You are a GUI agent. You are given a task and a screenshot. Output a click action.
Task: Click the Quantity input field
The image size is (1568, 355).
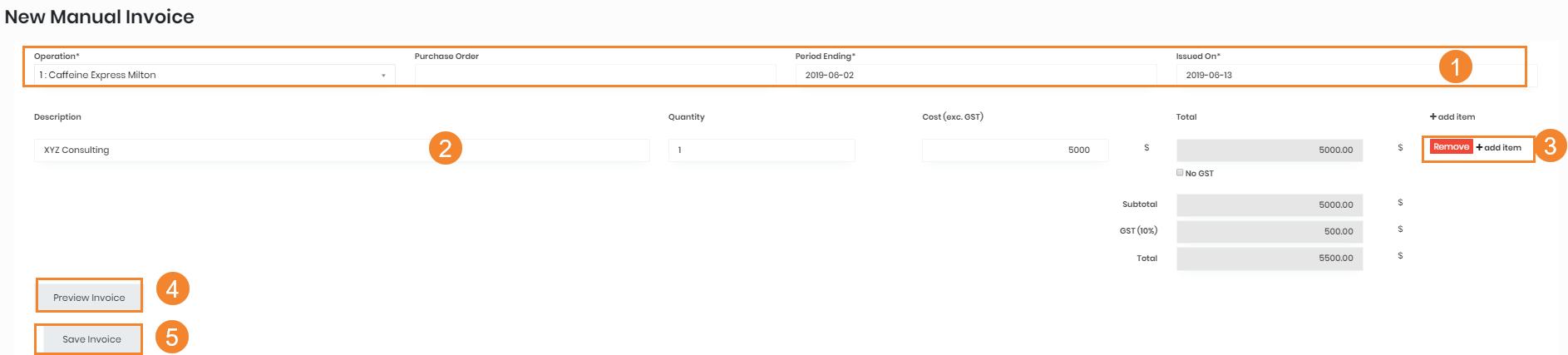(761, 150)
